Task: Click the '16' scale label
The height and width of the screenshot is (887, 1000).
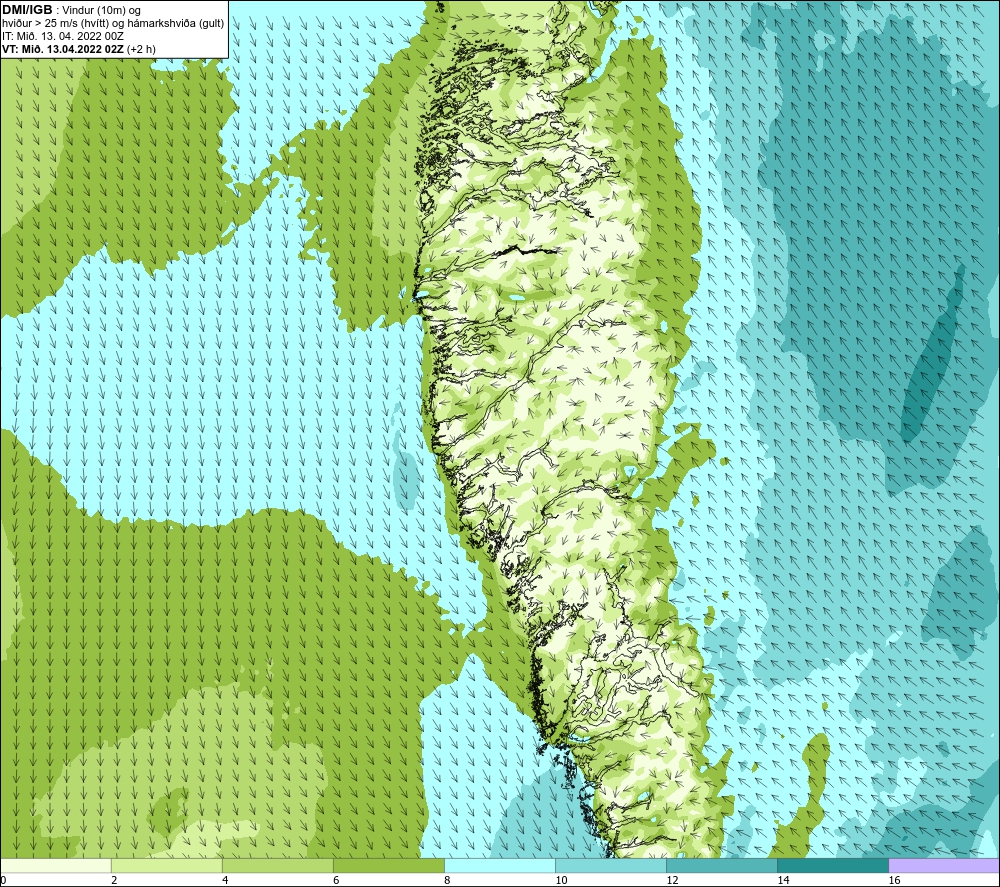Action: 894,881
